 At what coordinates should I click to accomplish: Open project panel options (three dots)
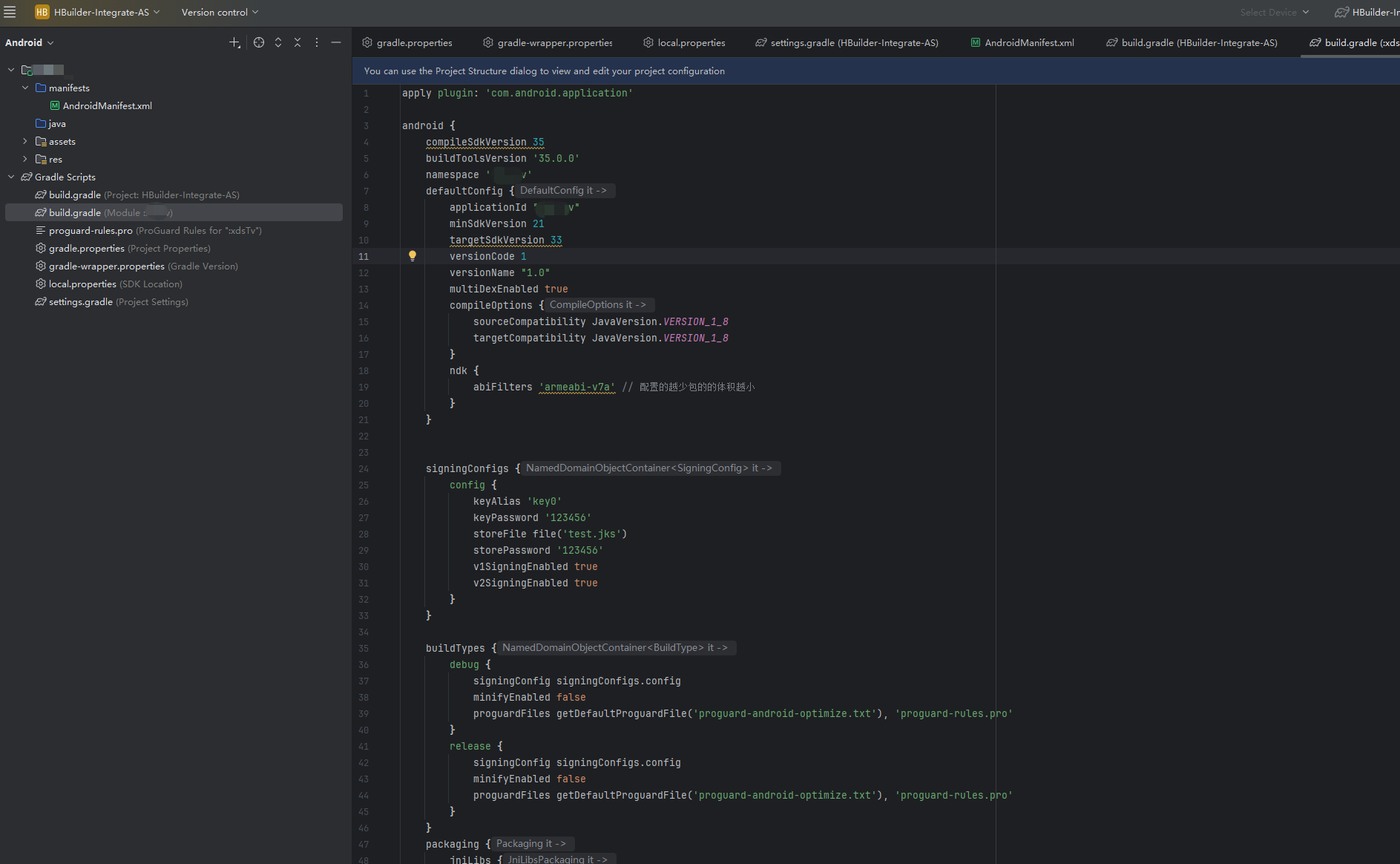317,42
